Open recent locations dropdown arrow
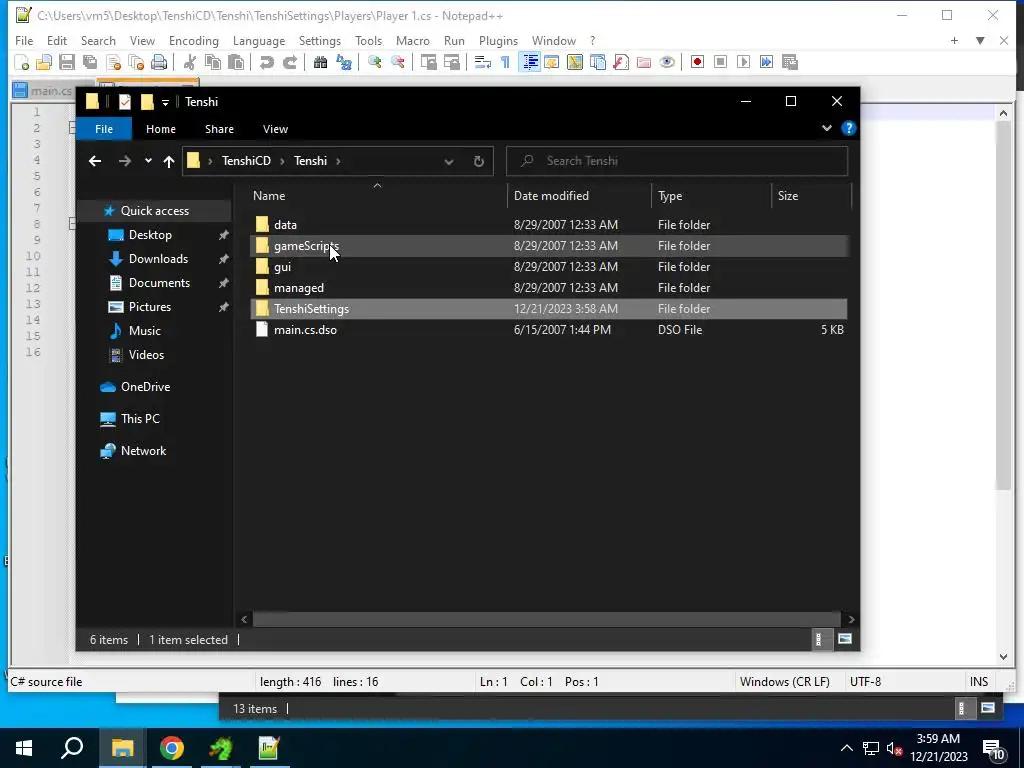 click(148, 161)
